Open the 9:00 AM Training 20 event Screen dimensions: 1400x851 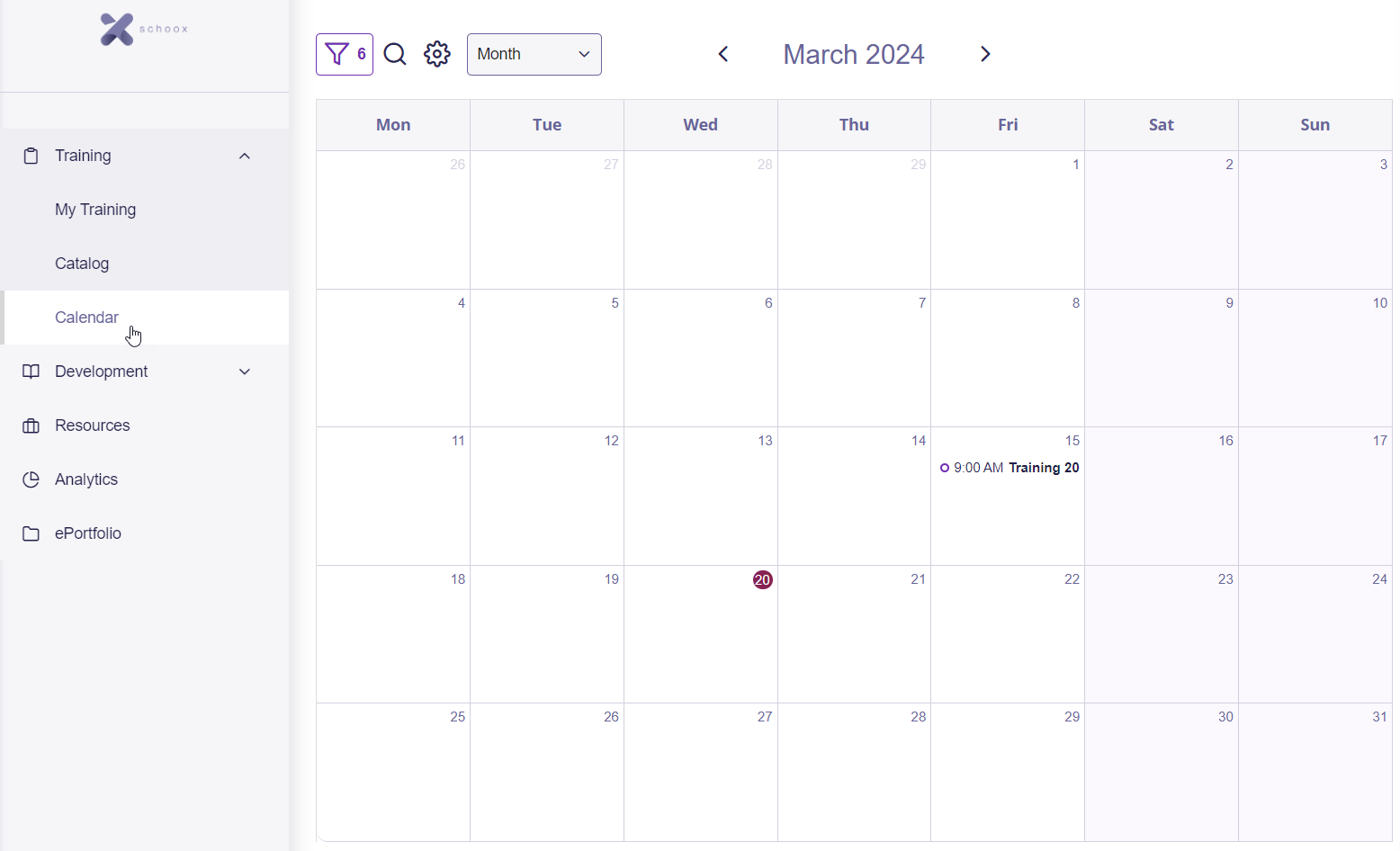click(1009, 468)
